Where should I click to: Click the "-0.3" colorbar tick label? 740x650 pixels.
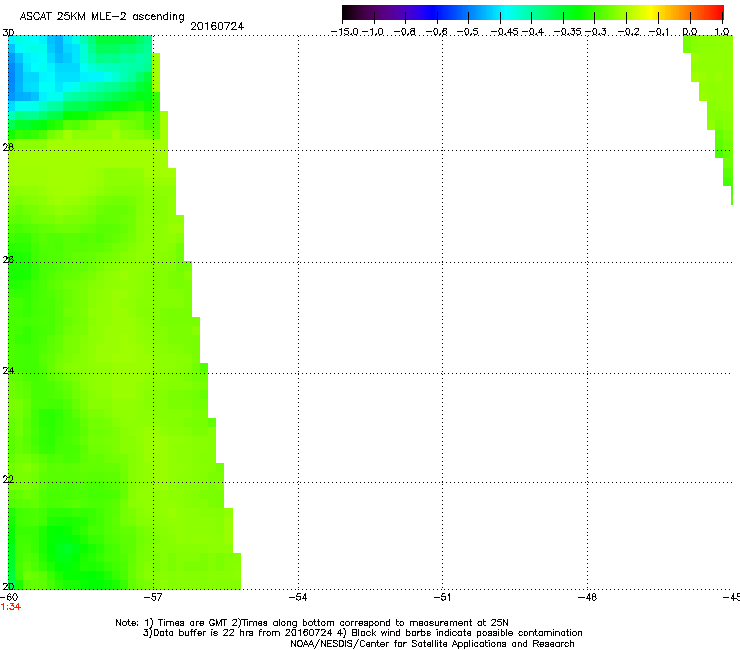point(596,32)
